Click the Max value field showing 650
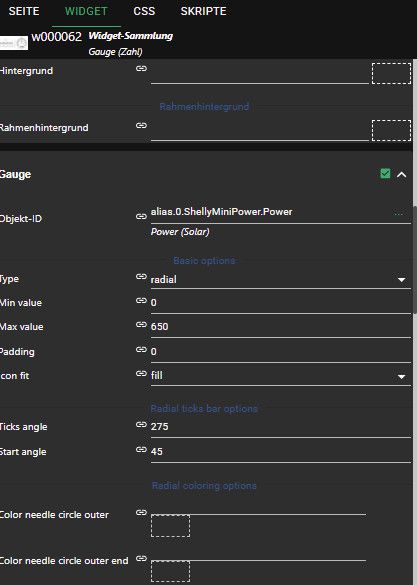This screenshot has width=417, height=585. (280, 327)
